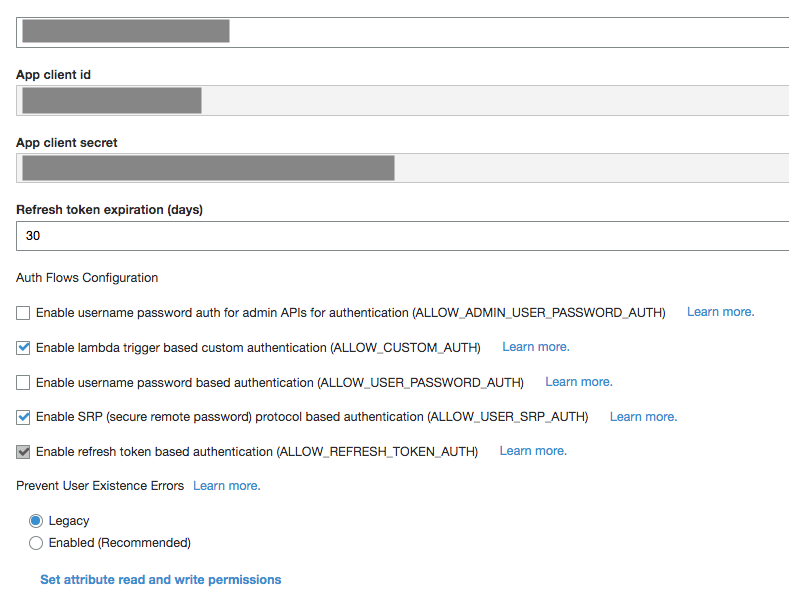Uncheck the ALLOW_CUSTOM_AUTH lambda trigger checkbox
The width and height of the screenshot is (789, 599).
pos(23,348)
